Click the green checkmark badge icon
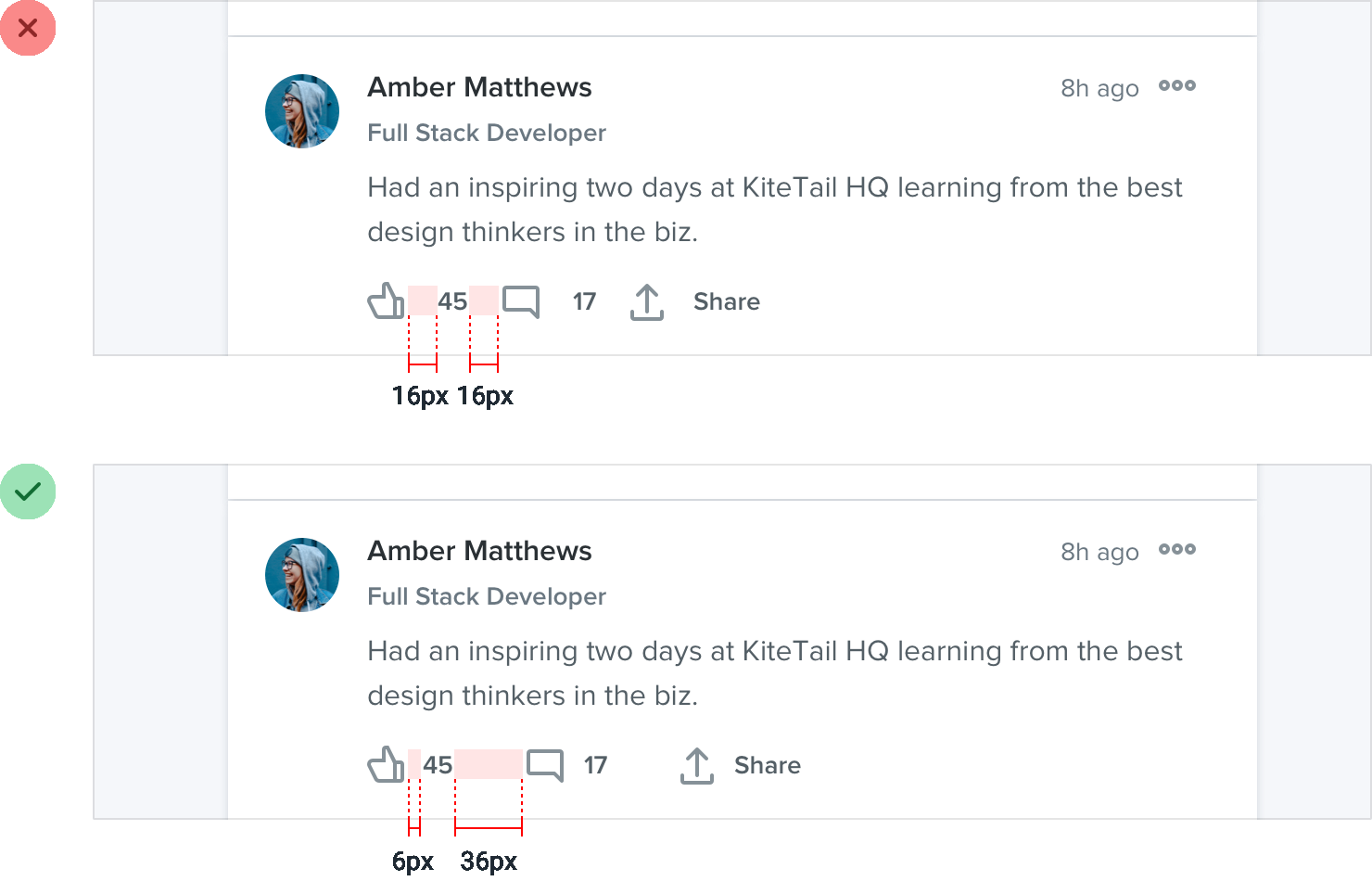Image resolution: width=1372 pixels, height=894 pixels. pos(28,492)
